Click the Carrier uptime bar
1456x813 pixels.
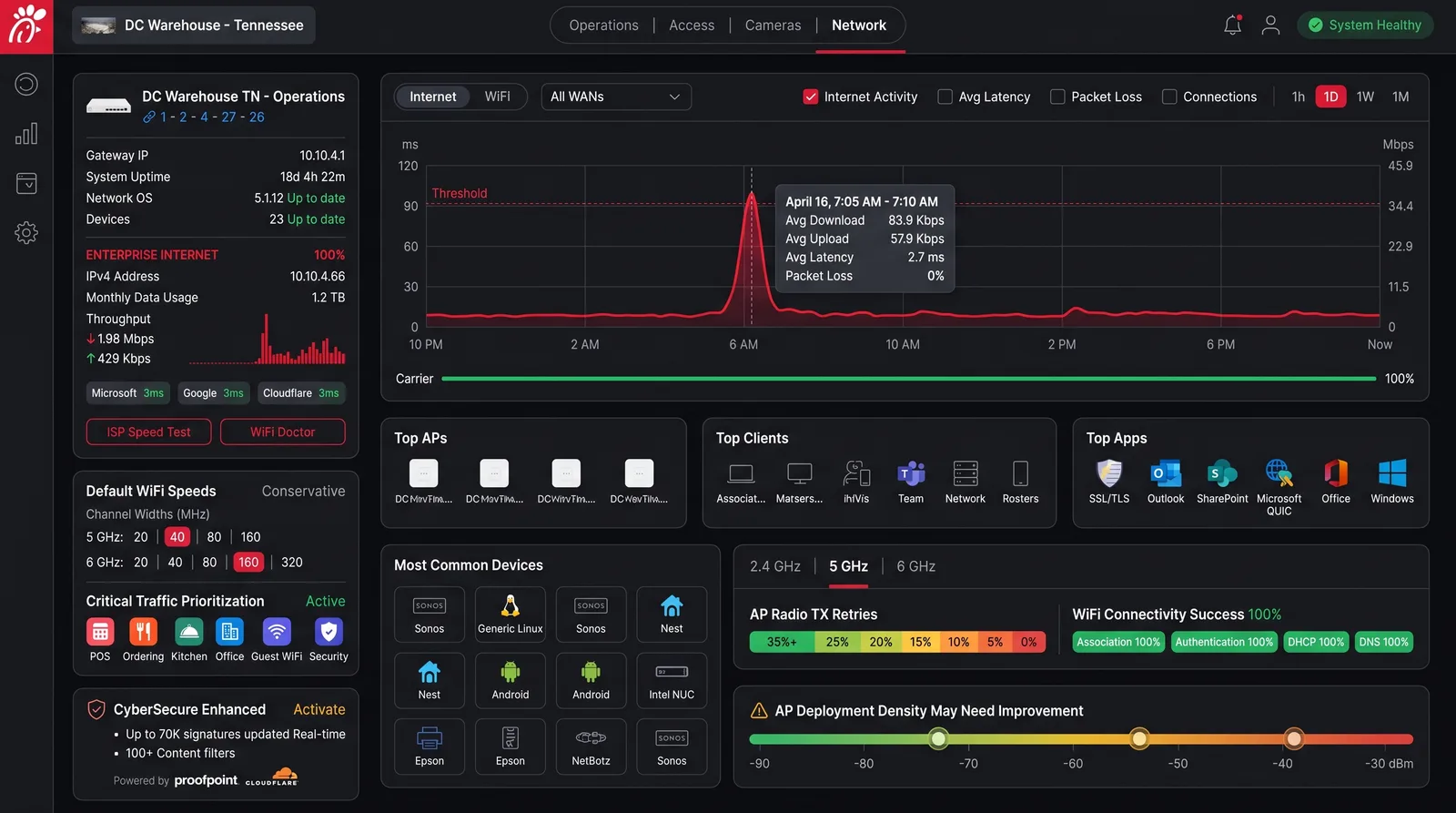coord(908,379)
